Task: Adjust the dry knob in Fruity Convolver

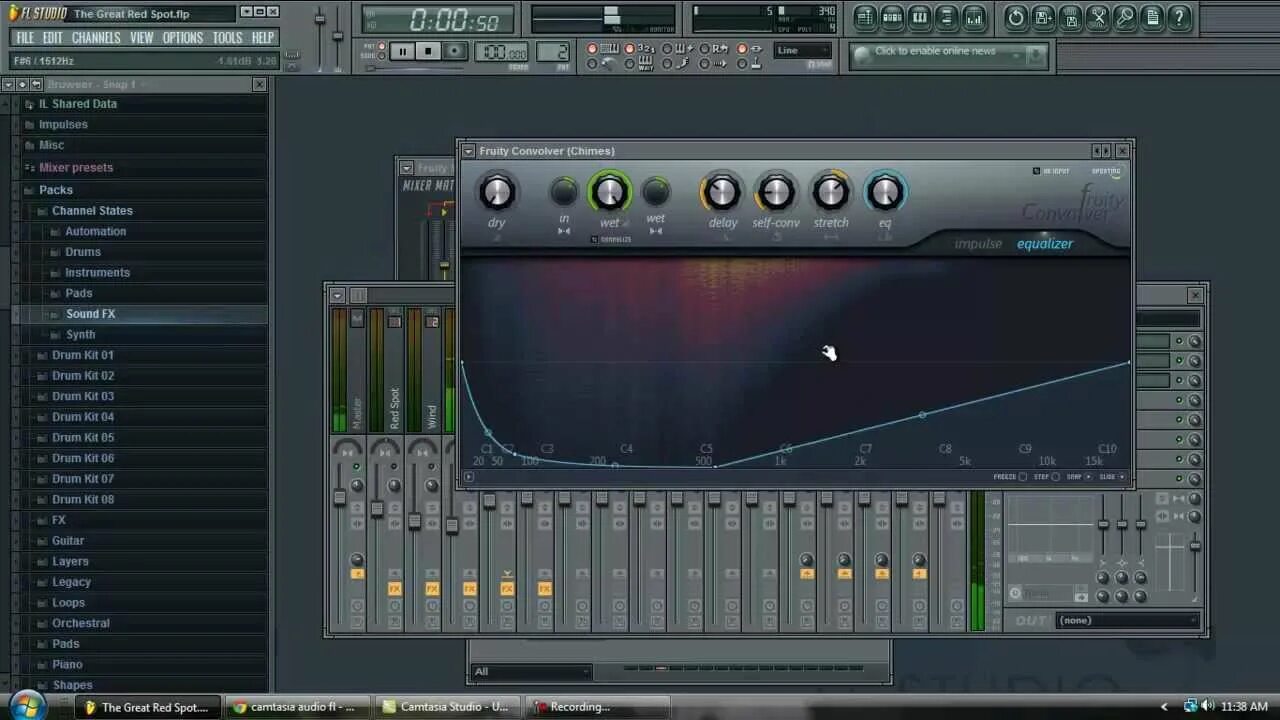Action: pos(497,191)
